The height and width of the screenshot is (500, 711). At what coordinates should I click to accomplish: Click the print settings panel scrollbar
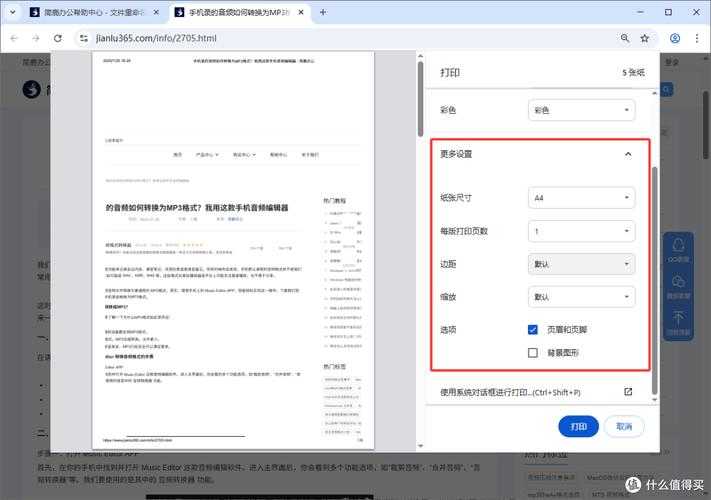tap(654, 281)
